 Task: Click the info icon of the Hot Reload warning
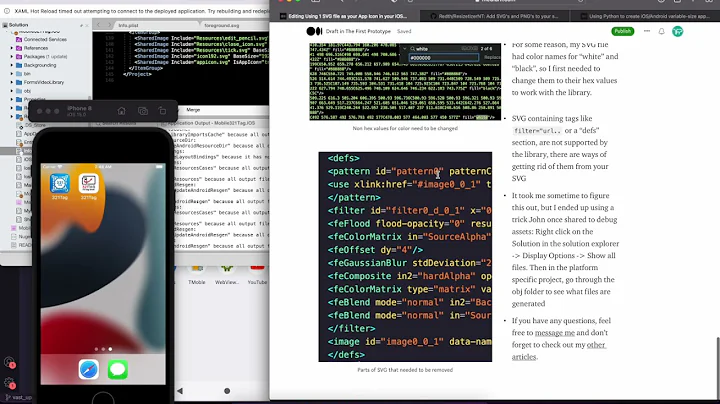click(7, 11)
